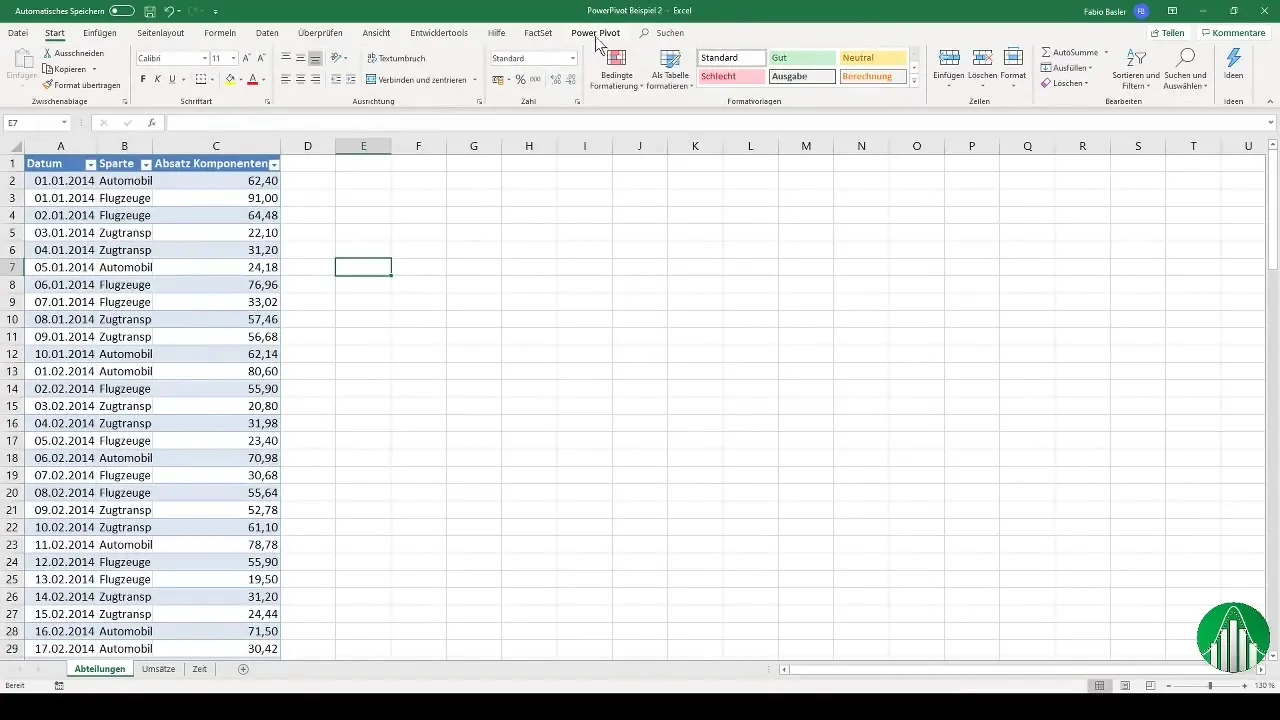Open the font name Calibri dropdown

tap(206, 58)
